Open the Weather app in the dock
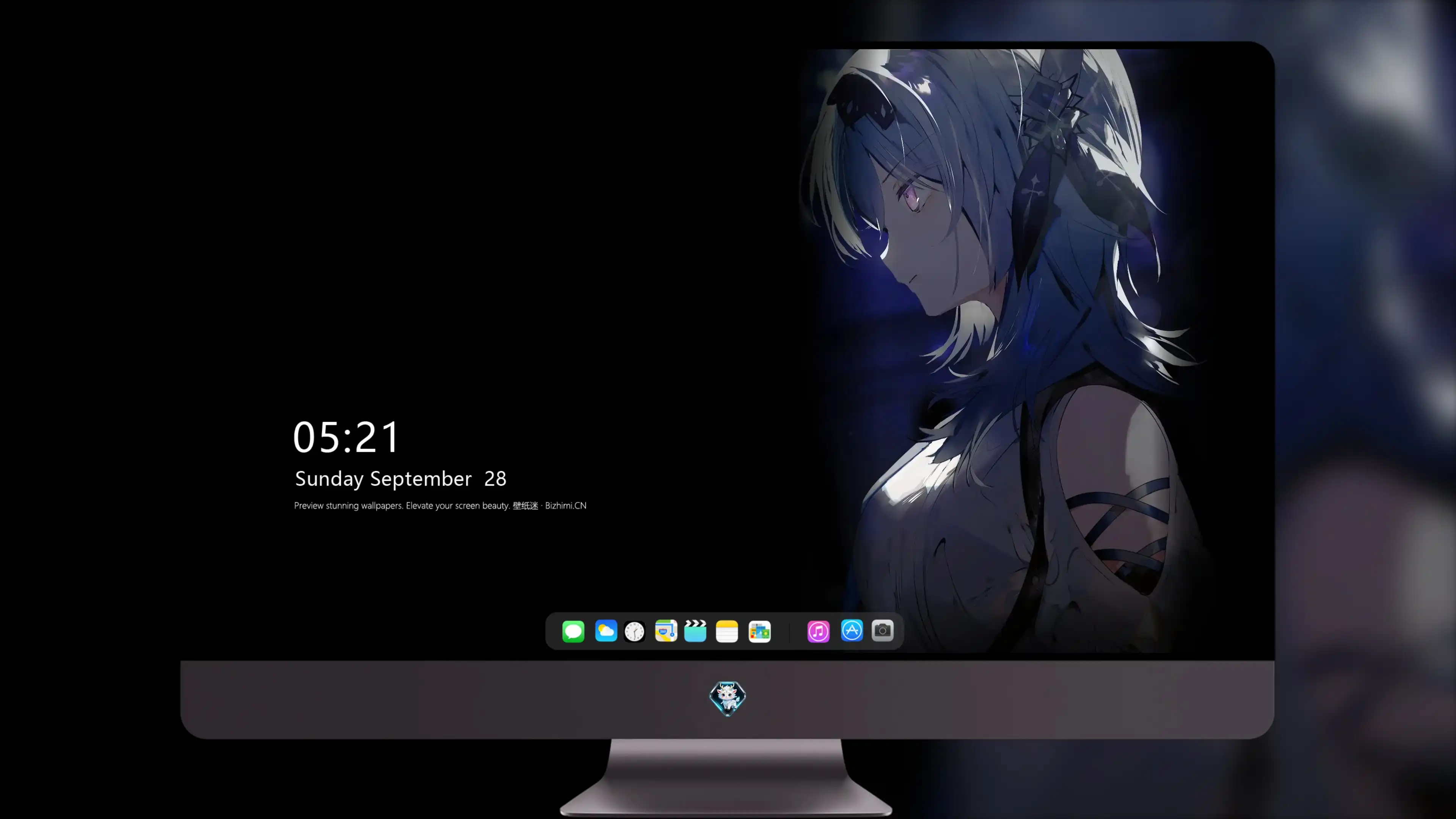Screen dimensions: 1456x819 [x=606, y=631]
